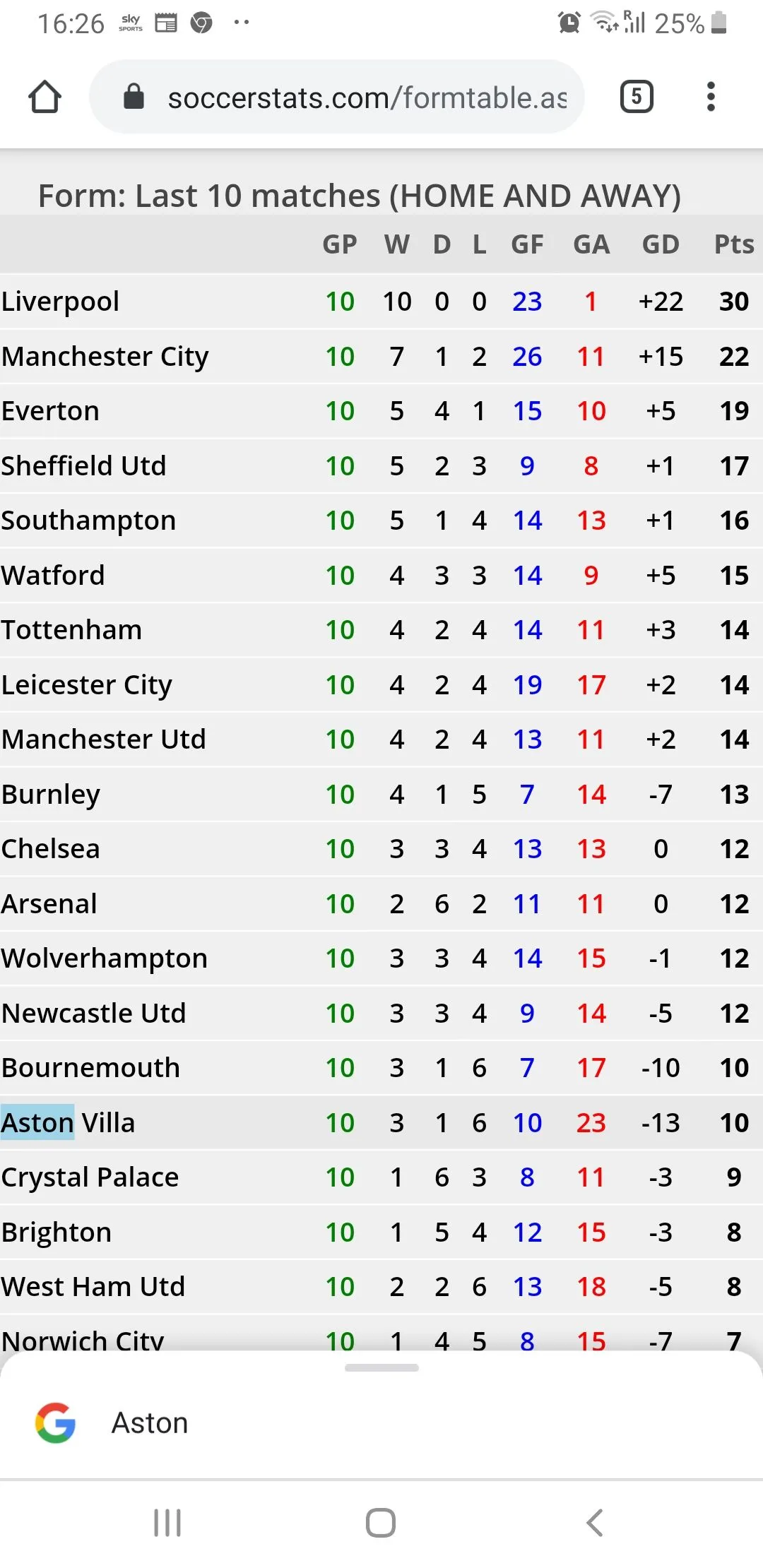The image size is (763, 1568).
Task: Select the Manchester City team name
Action: coord(105,357)
